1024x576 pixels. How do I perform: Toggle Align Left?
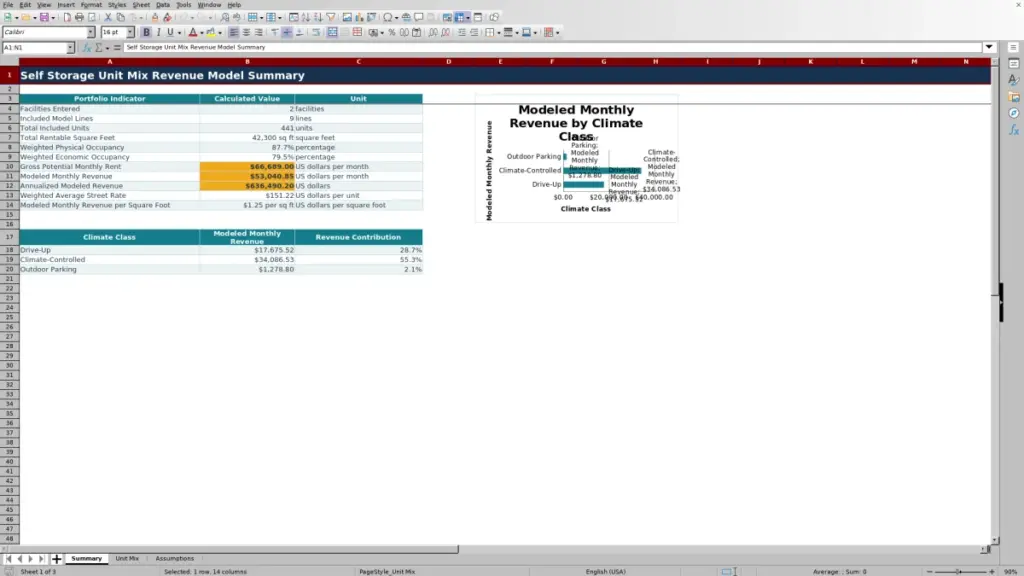click(233, 32)
